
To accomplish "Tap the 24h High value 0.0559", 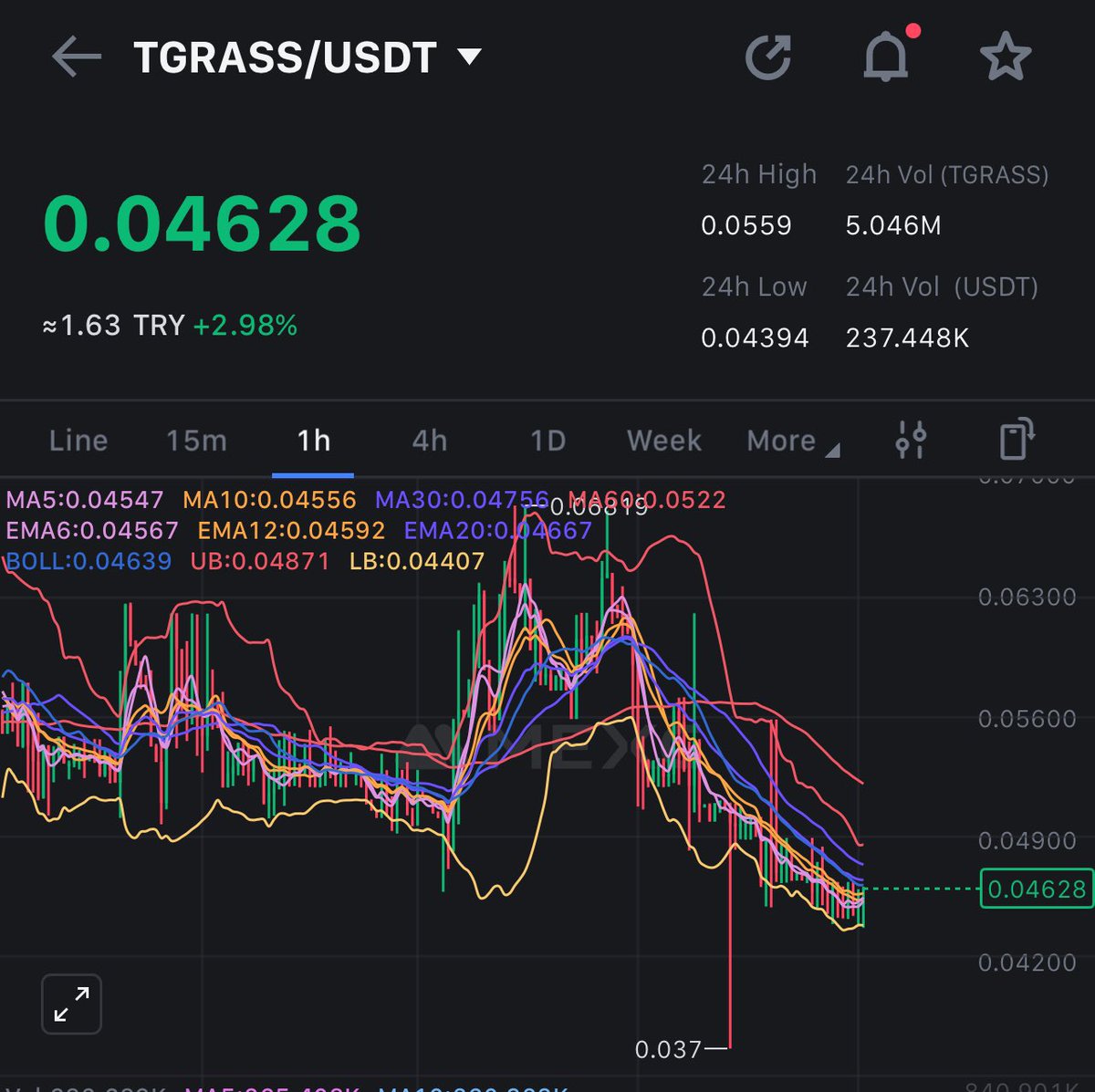I will [746, 225].
